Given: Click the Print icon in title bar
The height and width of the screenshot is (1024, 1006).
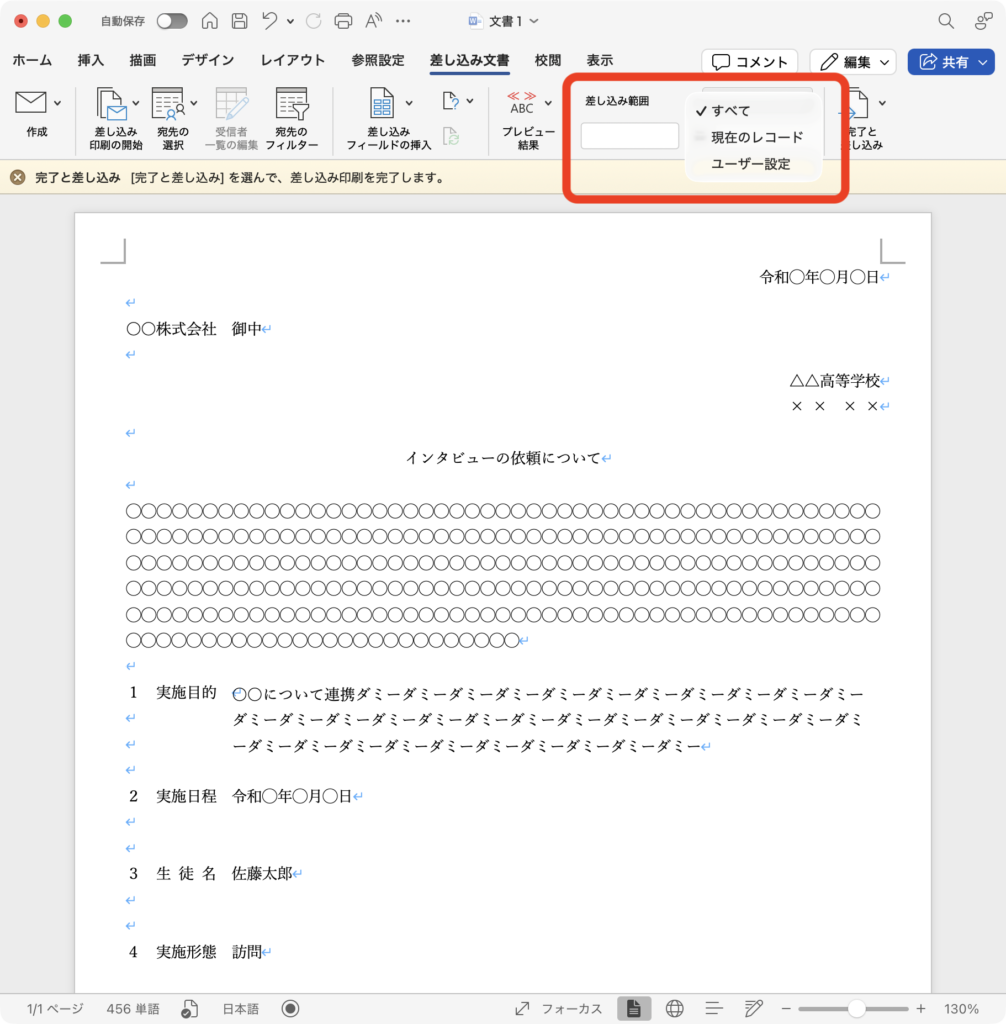Looking at the screenshot, I should (x=343, y=21).
